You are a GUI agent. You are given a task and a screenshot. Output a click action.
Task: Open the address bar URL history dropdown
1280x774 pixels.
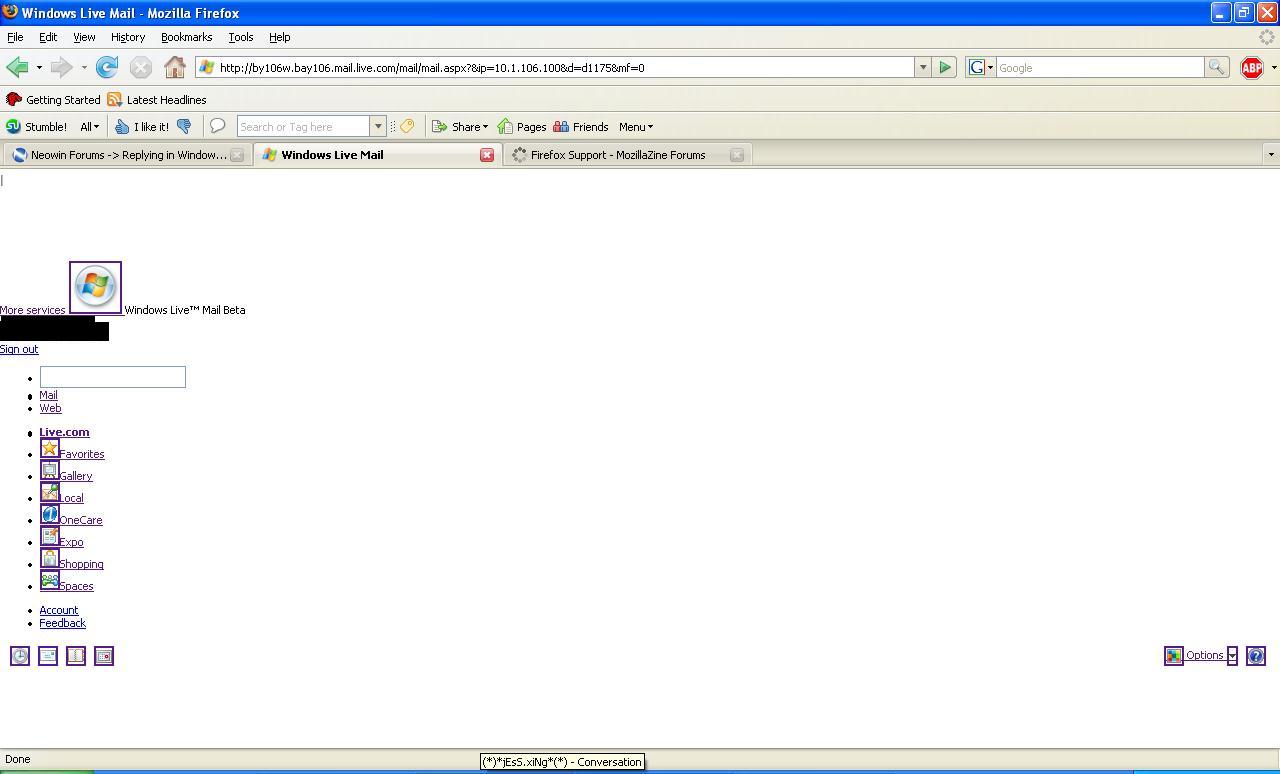click(x=923, y=68)
